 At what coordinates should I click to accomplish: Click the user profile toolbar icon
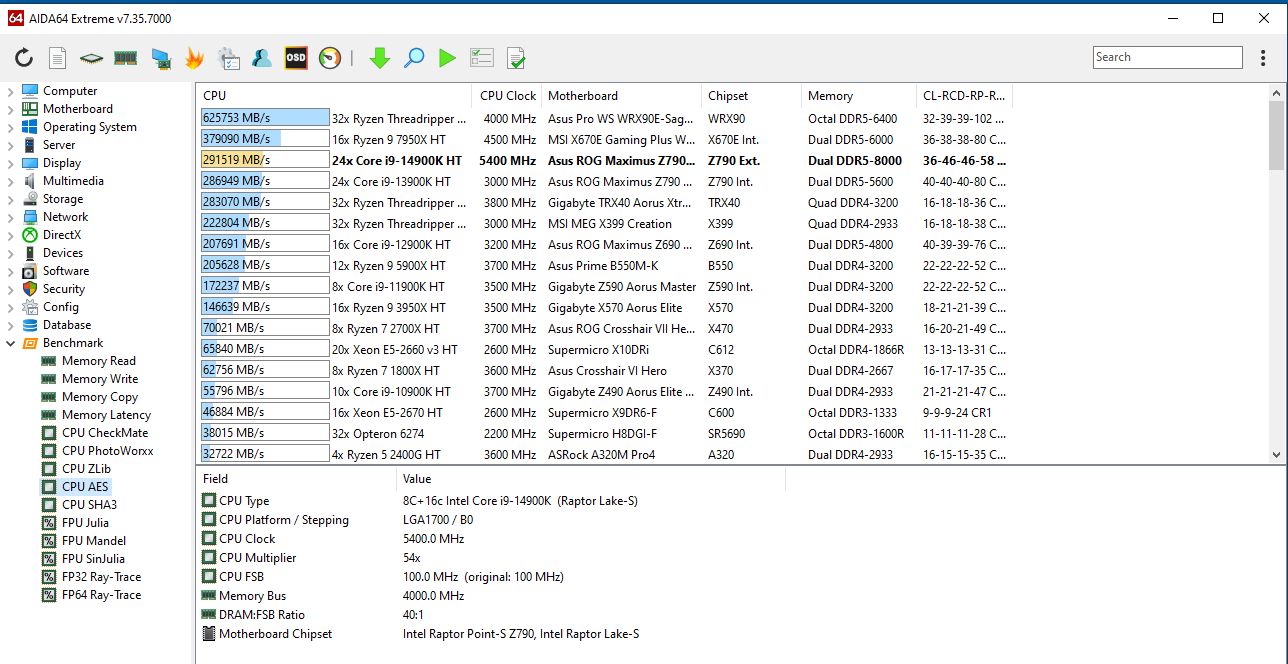(262, 58)
